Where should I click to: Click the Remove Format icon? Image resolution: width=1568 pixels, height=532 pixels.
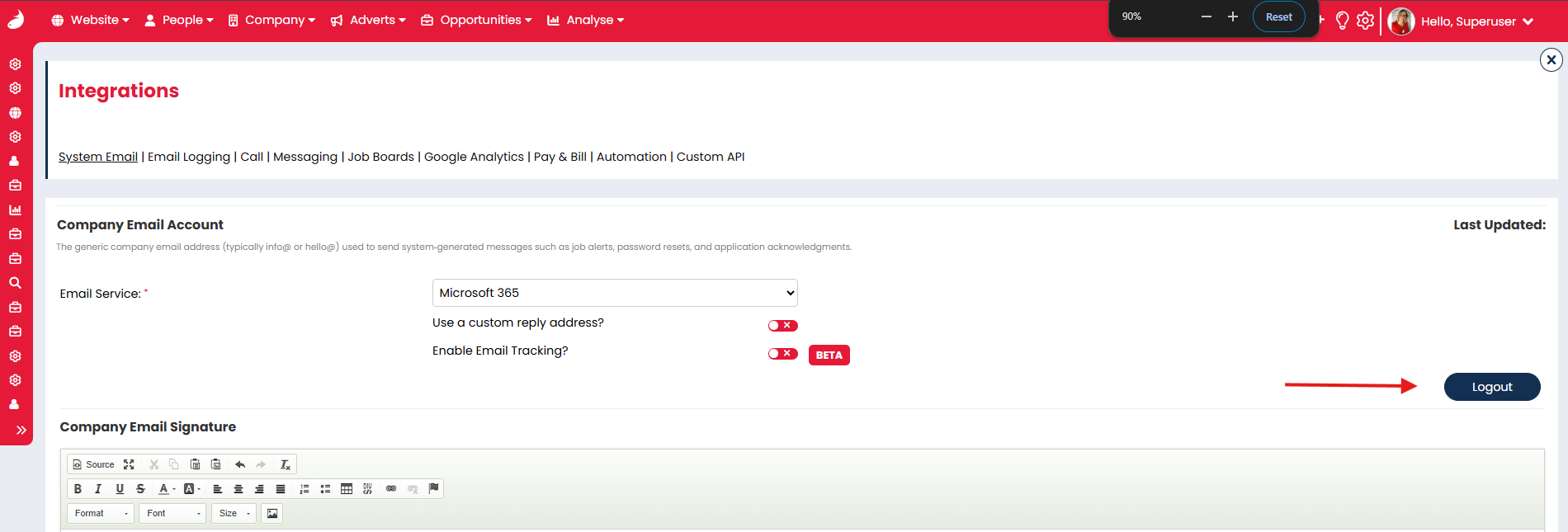point(286,464)
